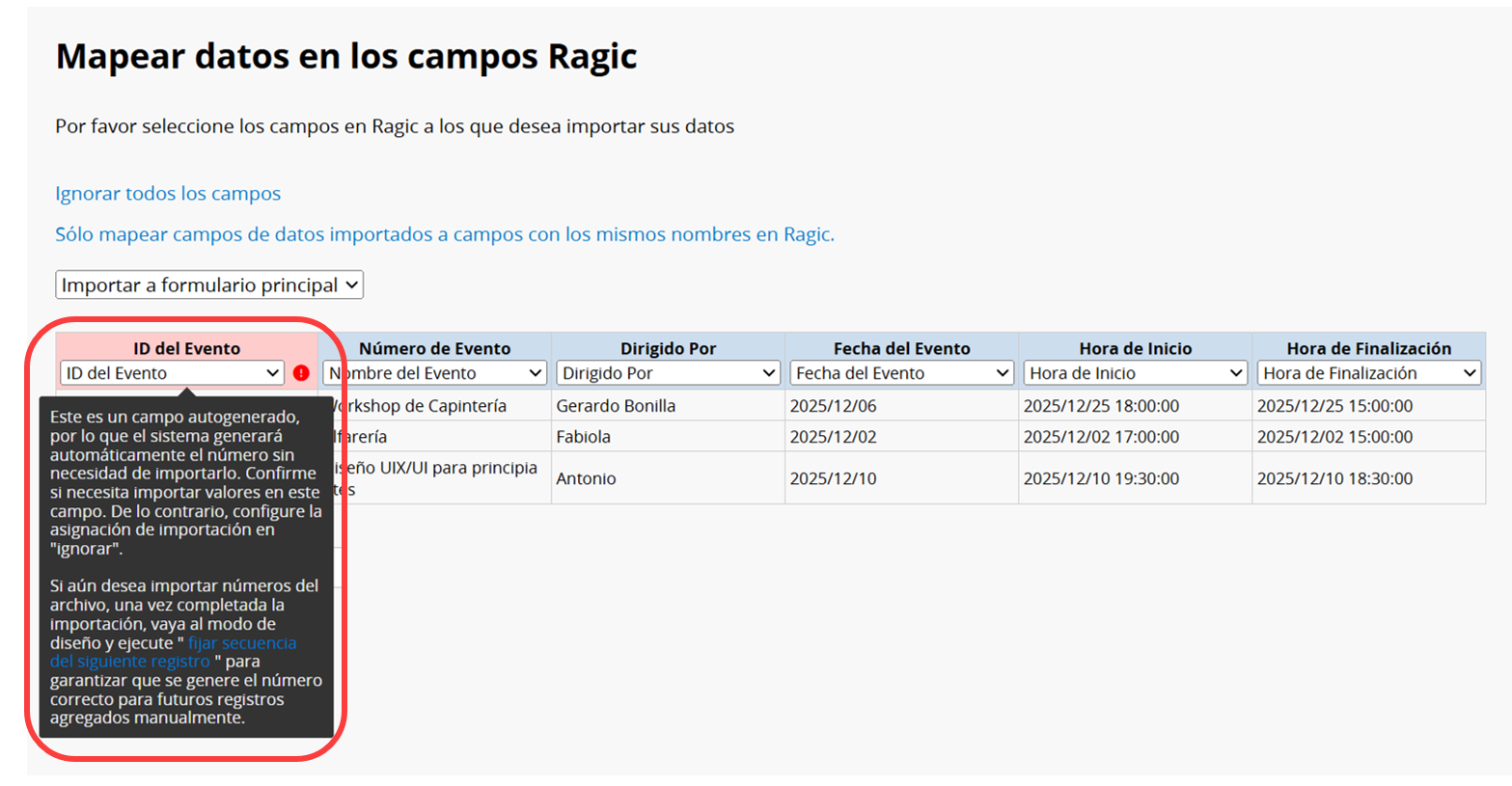
Task: Click the "2025/12/06" event date cell
Action: click(833, 406)
